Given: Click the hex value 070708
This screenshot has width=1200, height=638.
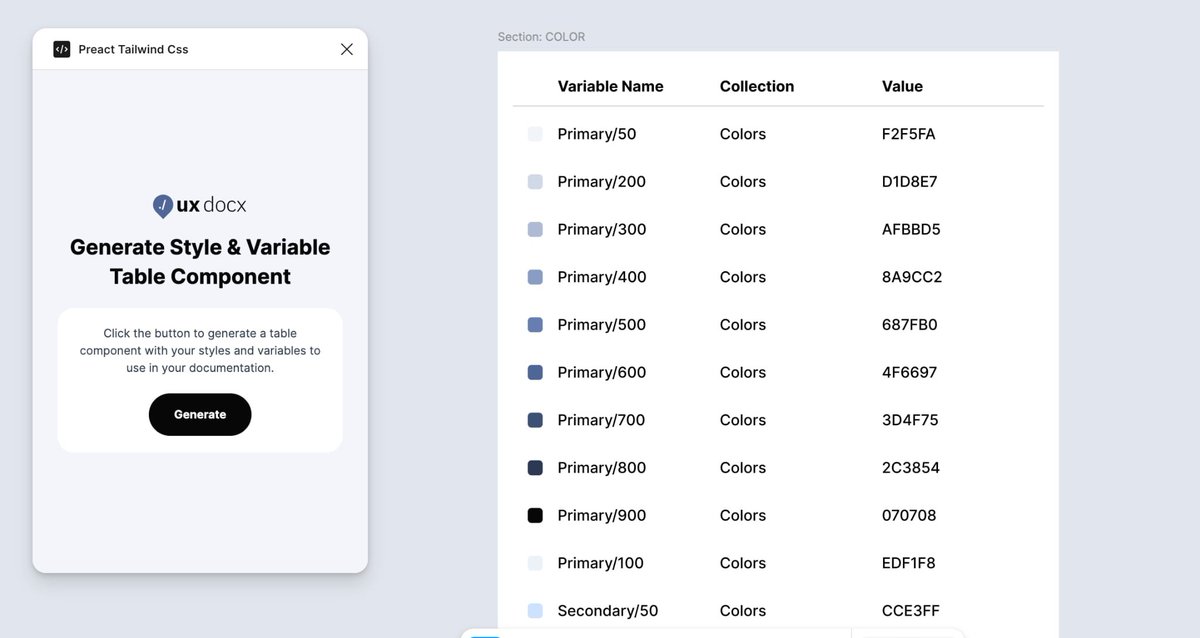Looking at the screenshot, I should click(909, 515).
